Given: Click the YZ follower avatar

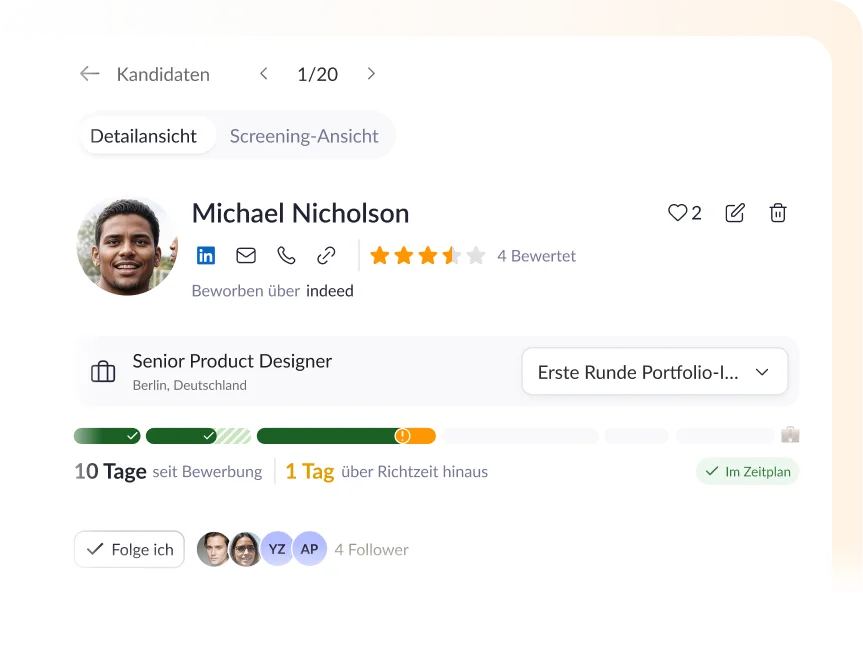Looking at the screenshot, I should 277,549.
